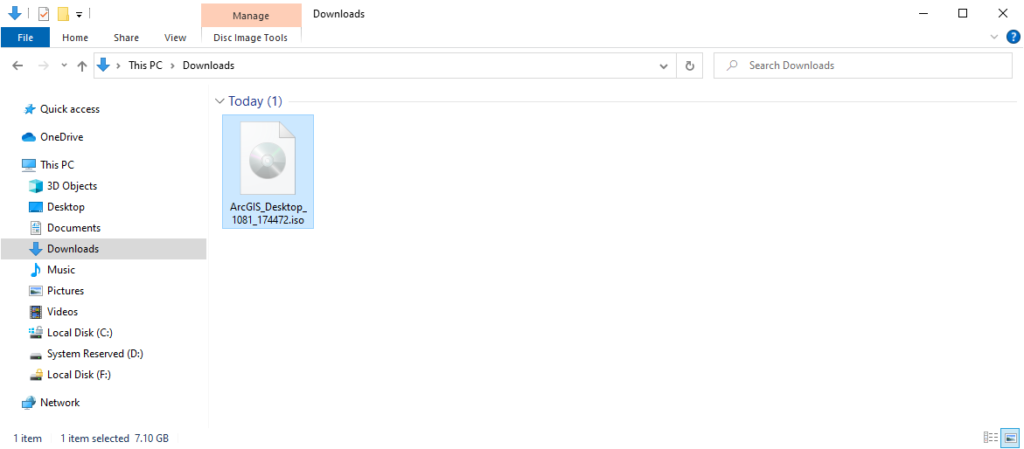
Task: Open Quick access in navigation pane
Action: (x=70, y=109)
